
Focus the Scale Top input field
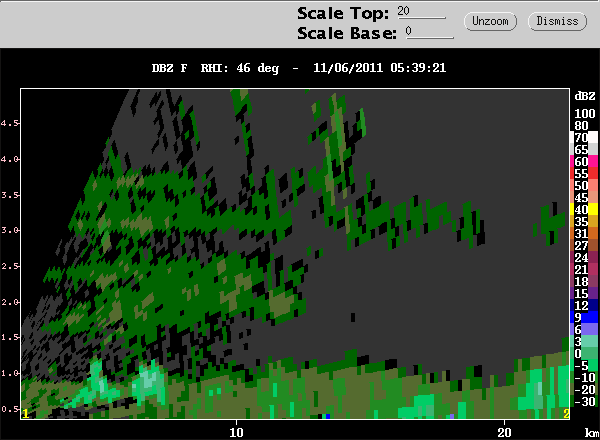421,11
